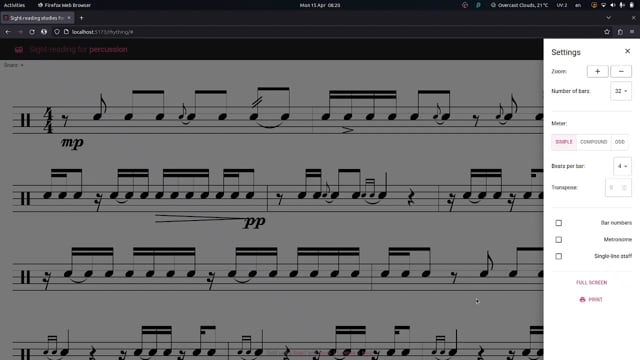The width and height of the screenshot is (640, 360).
Task: Enable the Single-line staff checkbox
Action: tap(558, 256)
